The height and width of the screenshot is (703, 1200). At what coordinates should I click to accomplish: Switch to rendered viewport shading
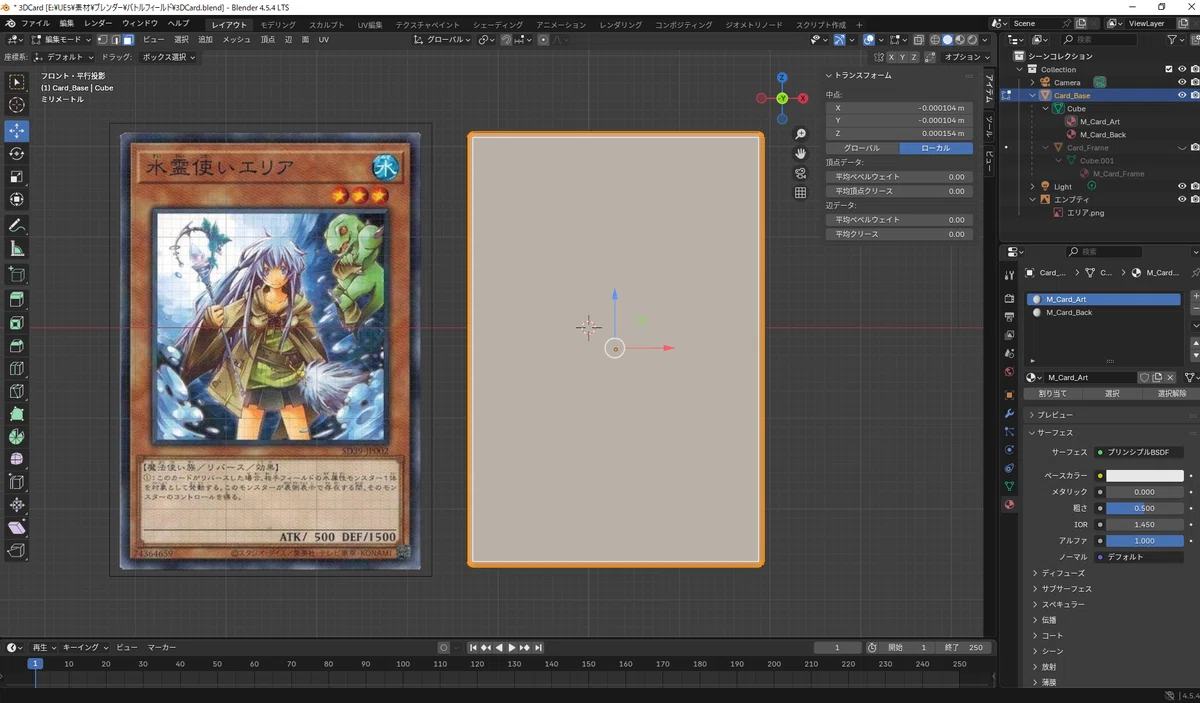[972, 40]
